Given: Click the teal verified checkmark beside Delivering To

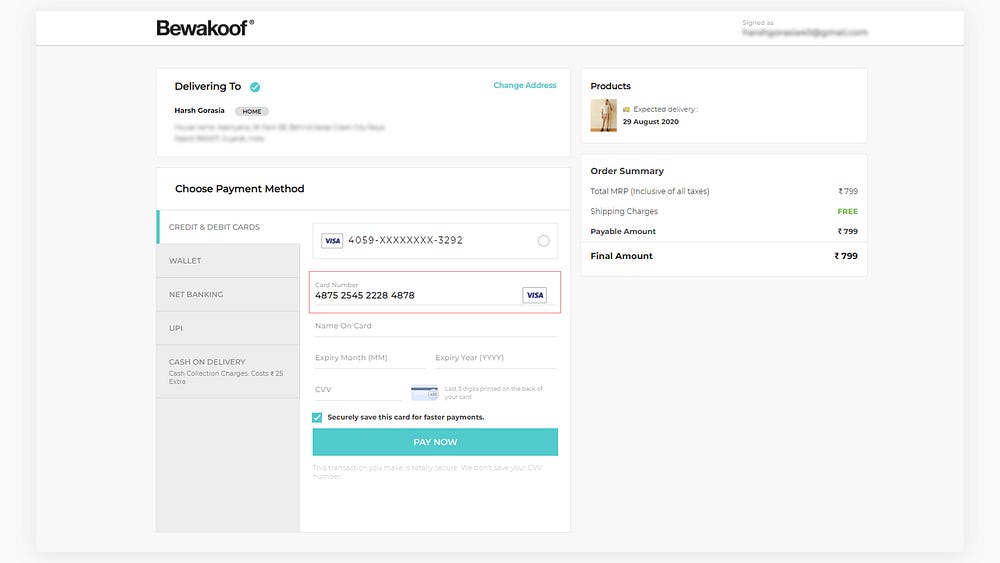Looking at the screenshot, I should point(255,87).
